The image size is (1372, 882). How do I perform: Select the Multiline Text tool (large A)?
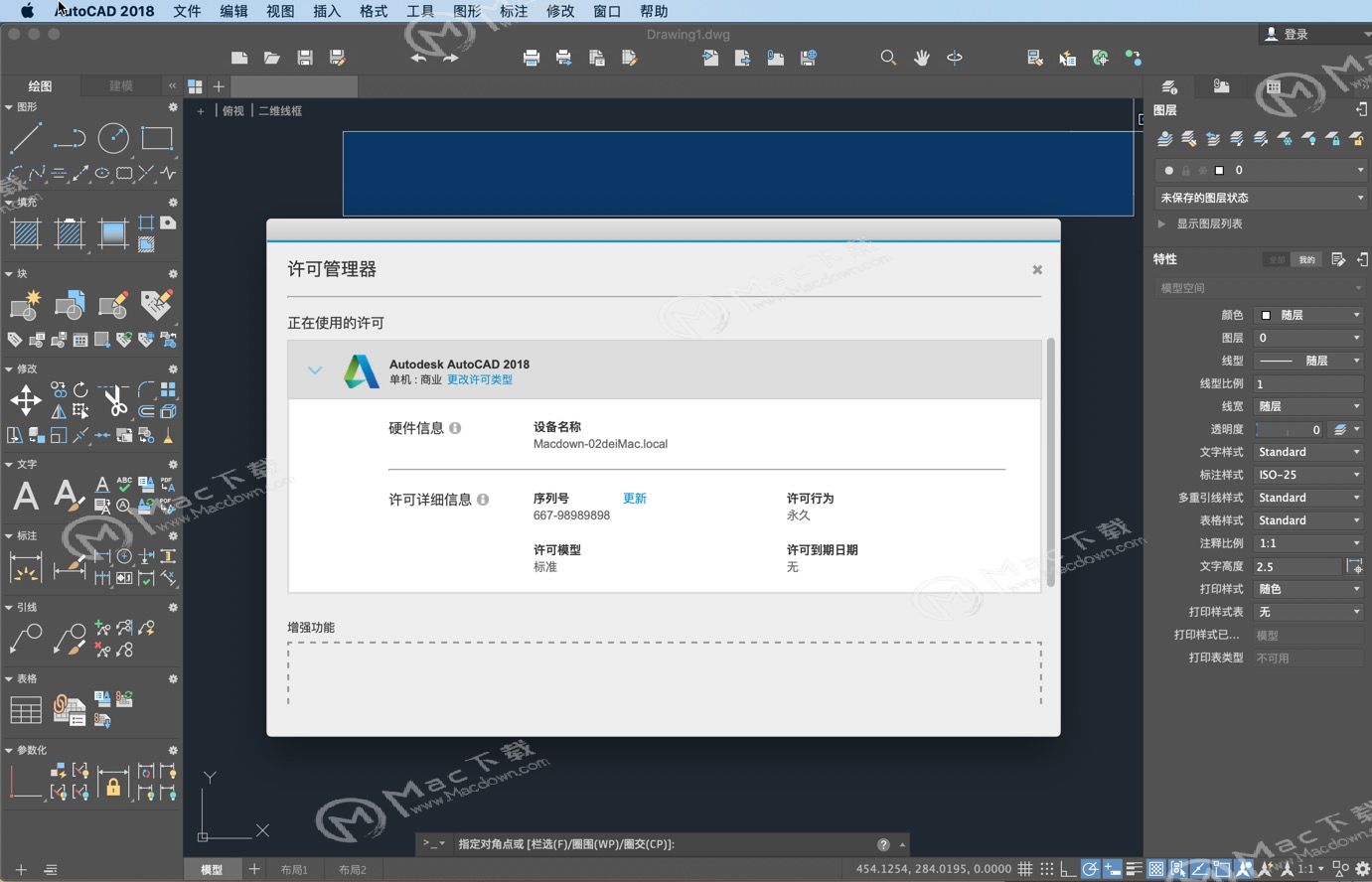(25, 495)
